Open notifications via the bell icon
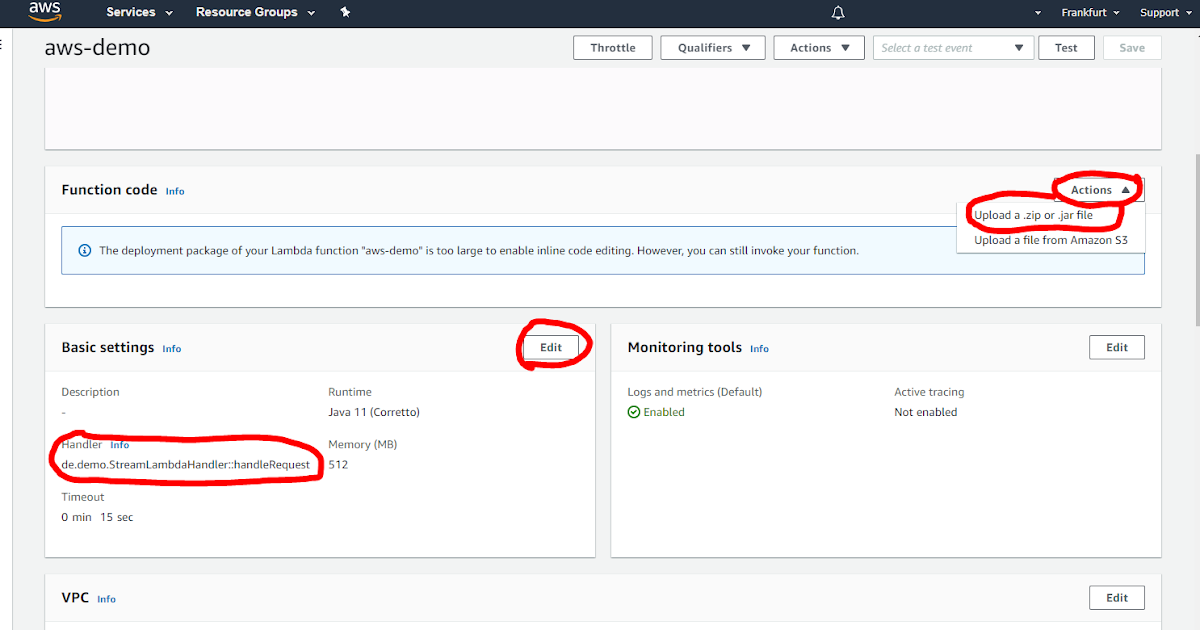The height and width of the screenshot is (630, 1200). click(x=837, y=13)
